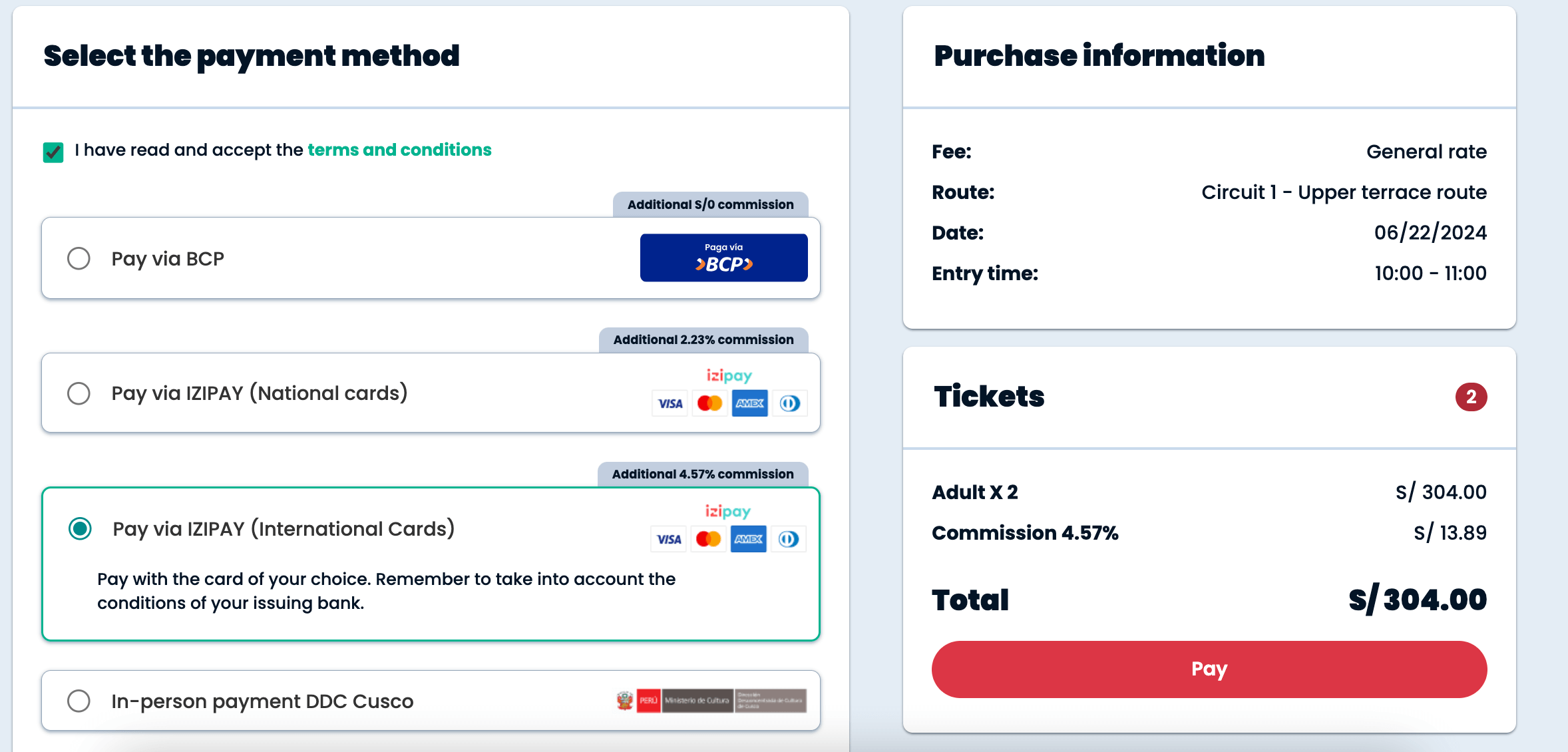
Task: Select the Pay via BCP radio button
Action: pos(79,258)
